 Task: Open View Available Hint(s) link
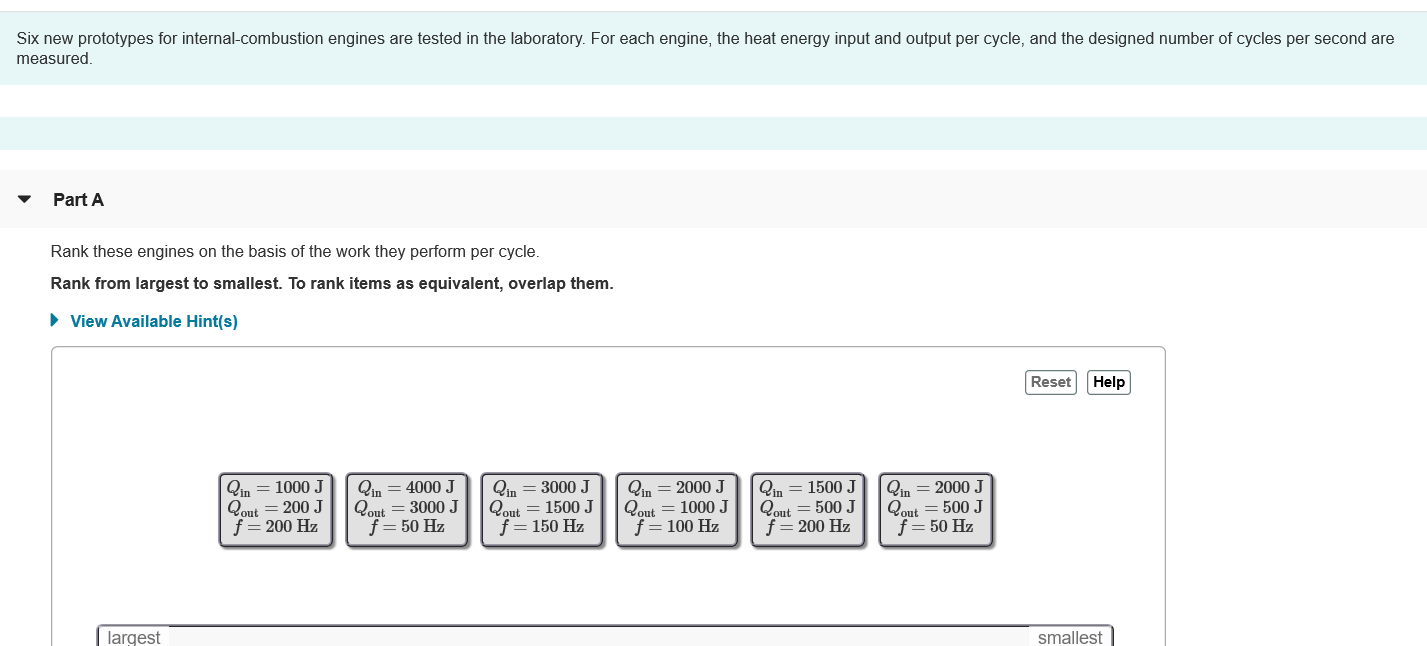click(154, 321)
